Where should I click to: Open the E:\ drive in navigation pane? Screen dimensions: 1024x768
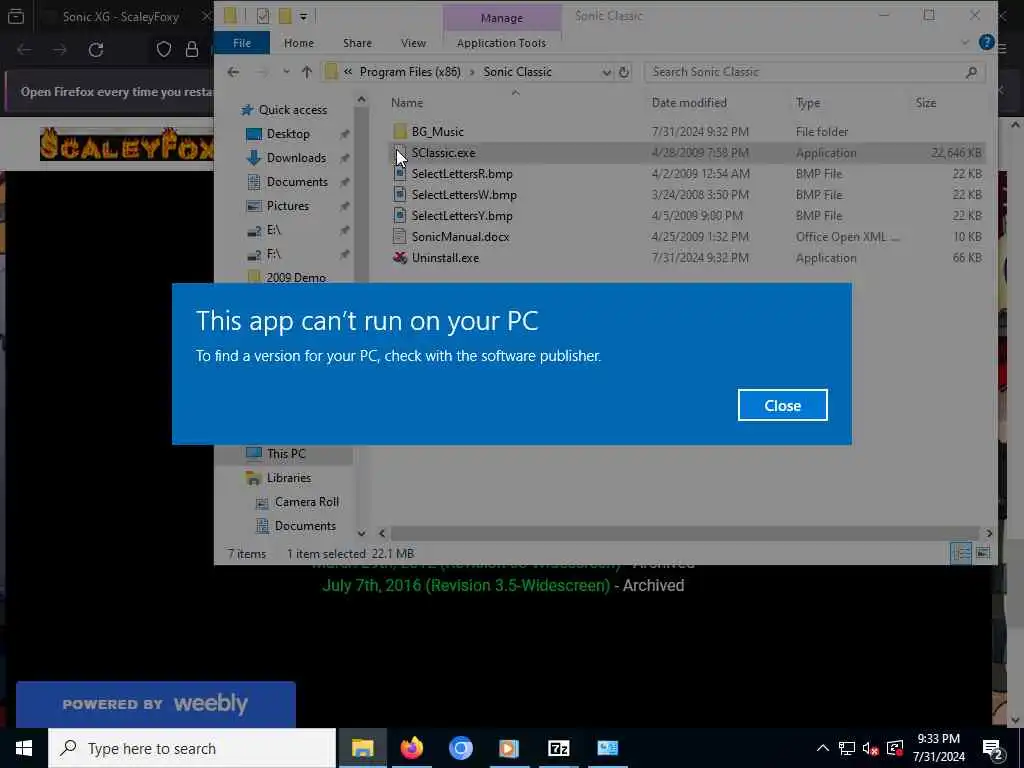click(273, 231)
